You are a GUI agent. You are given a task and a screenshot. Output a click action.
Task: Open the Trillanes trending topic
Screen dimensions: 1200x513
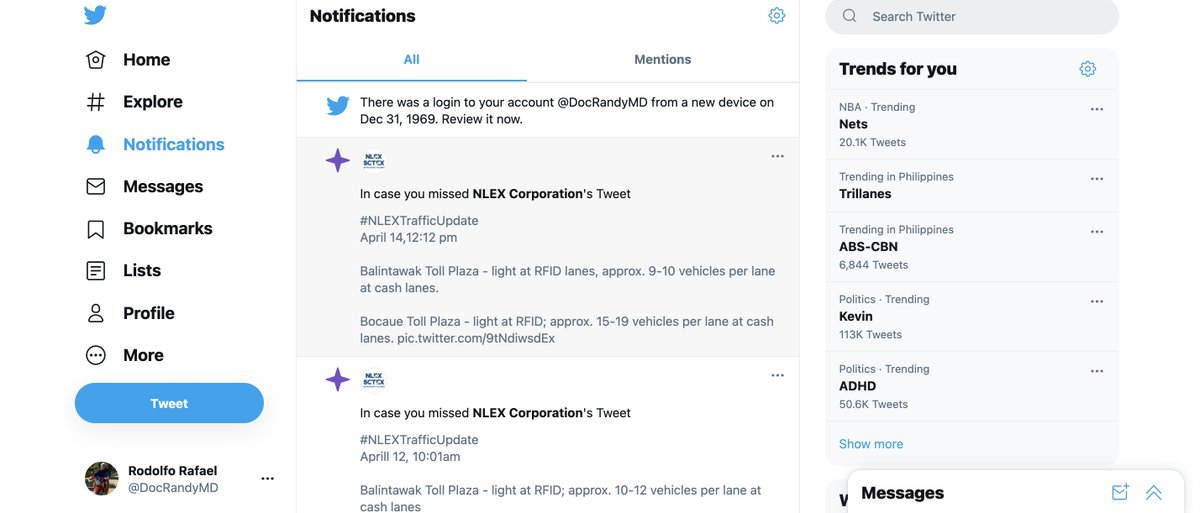click(x=865, y=194)
